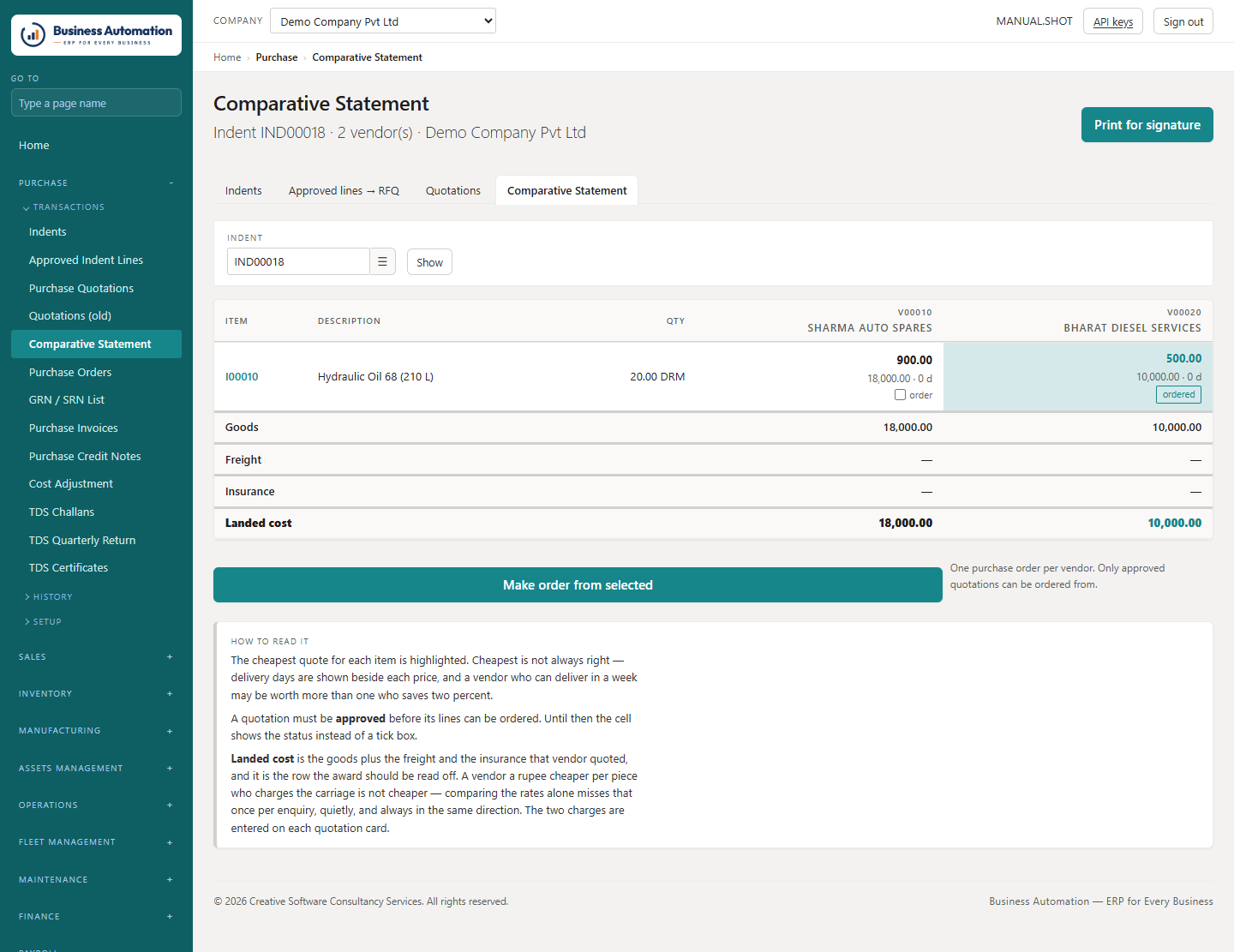The width and height of the screenshot is (1234, 952).
Task: Expand the Sales sidebar section
Action: [x=96, y=657]
